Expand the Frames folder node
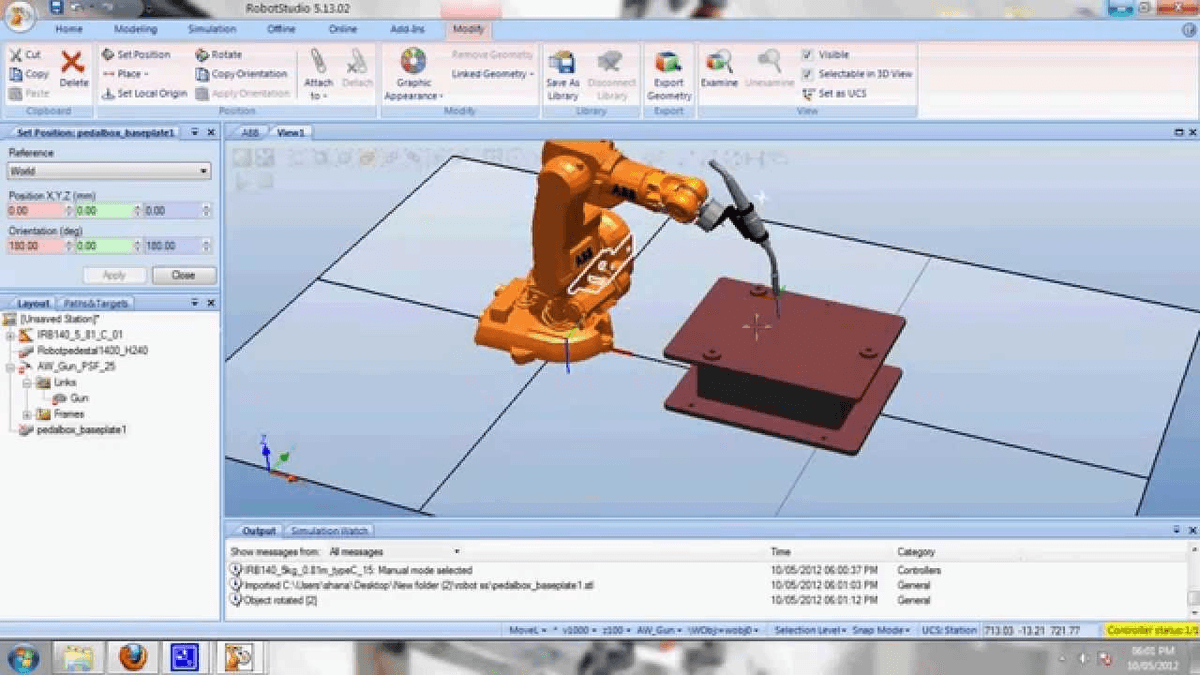This screenshot has height=675, width=1200. pyautogui.click(x=28, y=414)
